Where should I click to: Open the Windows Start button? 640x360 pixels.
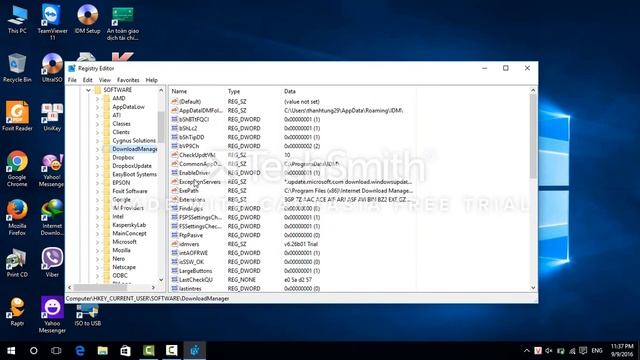(x=11, y=351)
